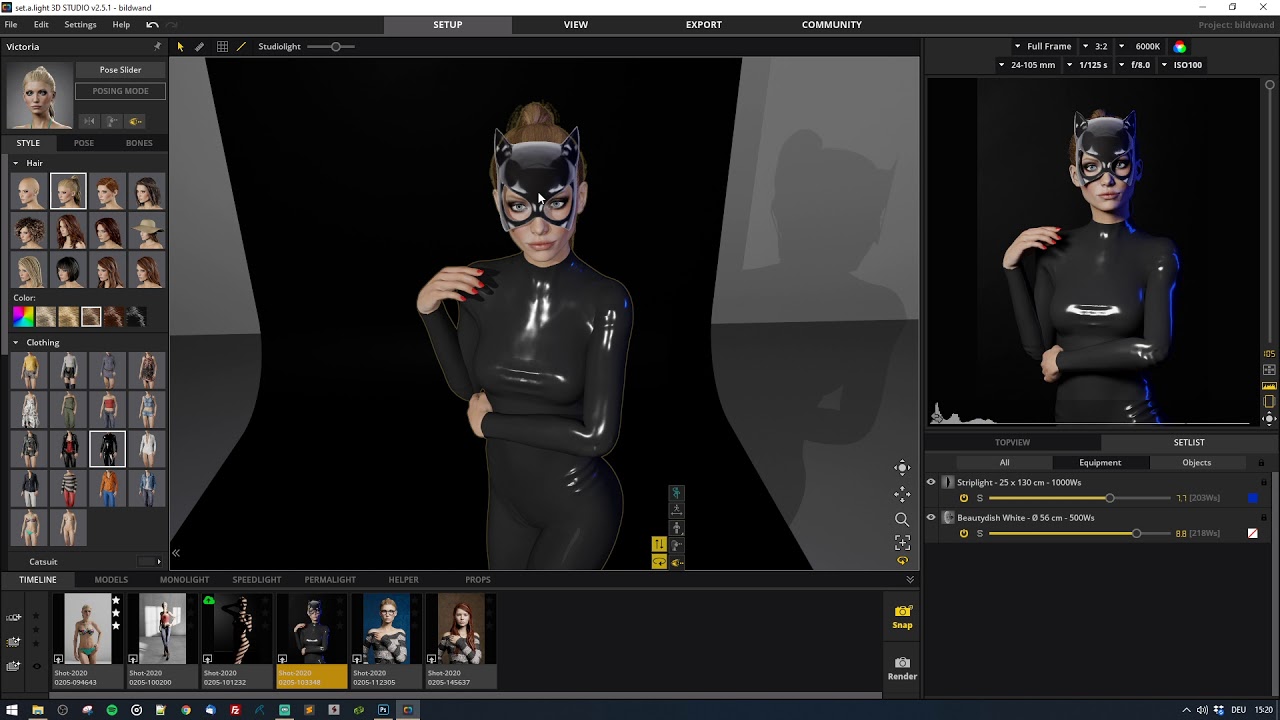Show the TOPVIEW panel
Image resolution: width=1280 pixels, height=720 pixels.
[1012, 442]
